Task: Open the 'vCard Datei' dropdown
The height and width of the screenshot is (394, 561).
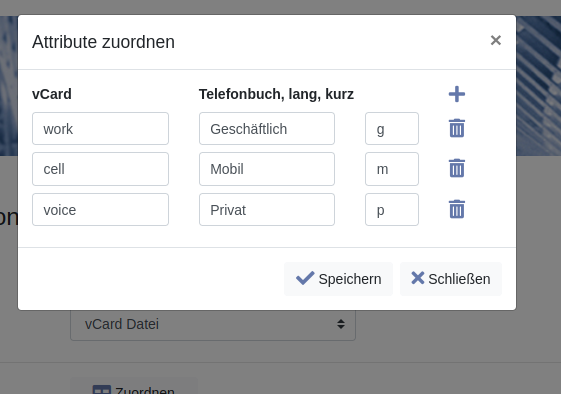Action: pyautogui.click(x=213, y=325)
